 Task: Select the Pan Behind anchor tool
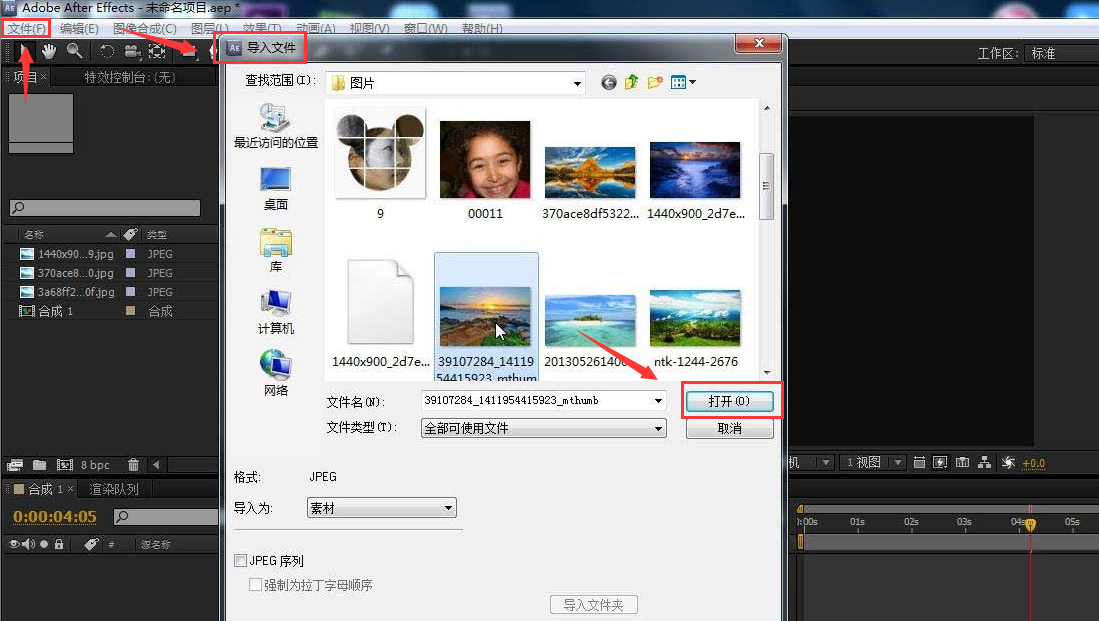(157, 51)
